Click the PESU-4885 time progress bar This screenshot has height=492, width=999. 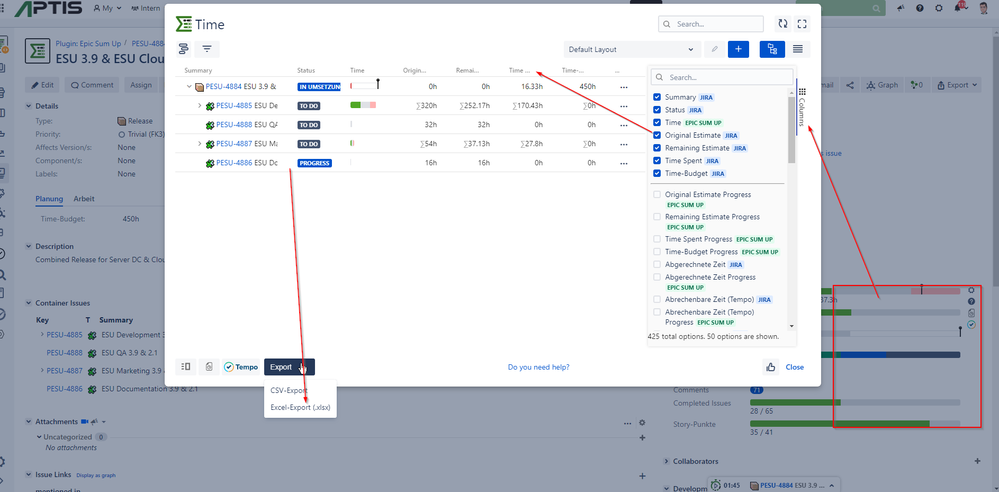363,105
